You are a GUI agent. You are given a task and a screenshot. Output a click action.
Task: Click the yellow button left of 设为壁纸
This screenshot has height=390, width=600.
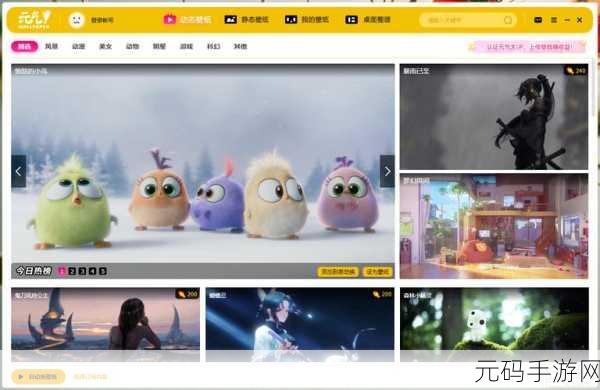(338, 272)
